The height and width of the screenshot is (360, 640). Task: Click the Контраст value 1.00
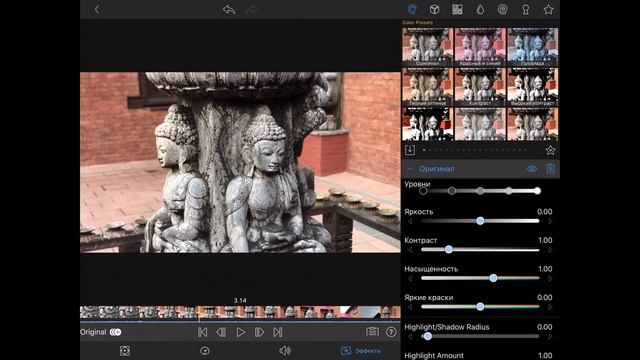tap(545, 240)
